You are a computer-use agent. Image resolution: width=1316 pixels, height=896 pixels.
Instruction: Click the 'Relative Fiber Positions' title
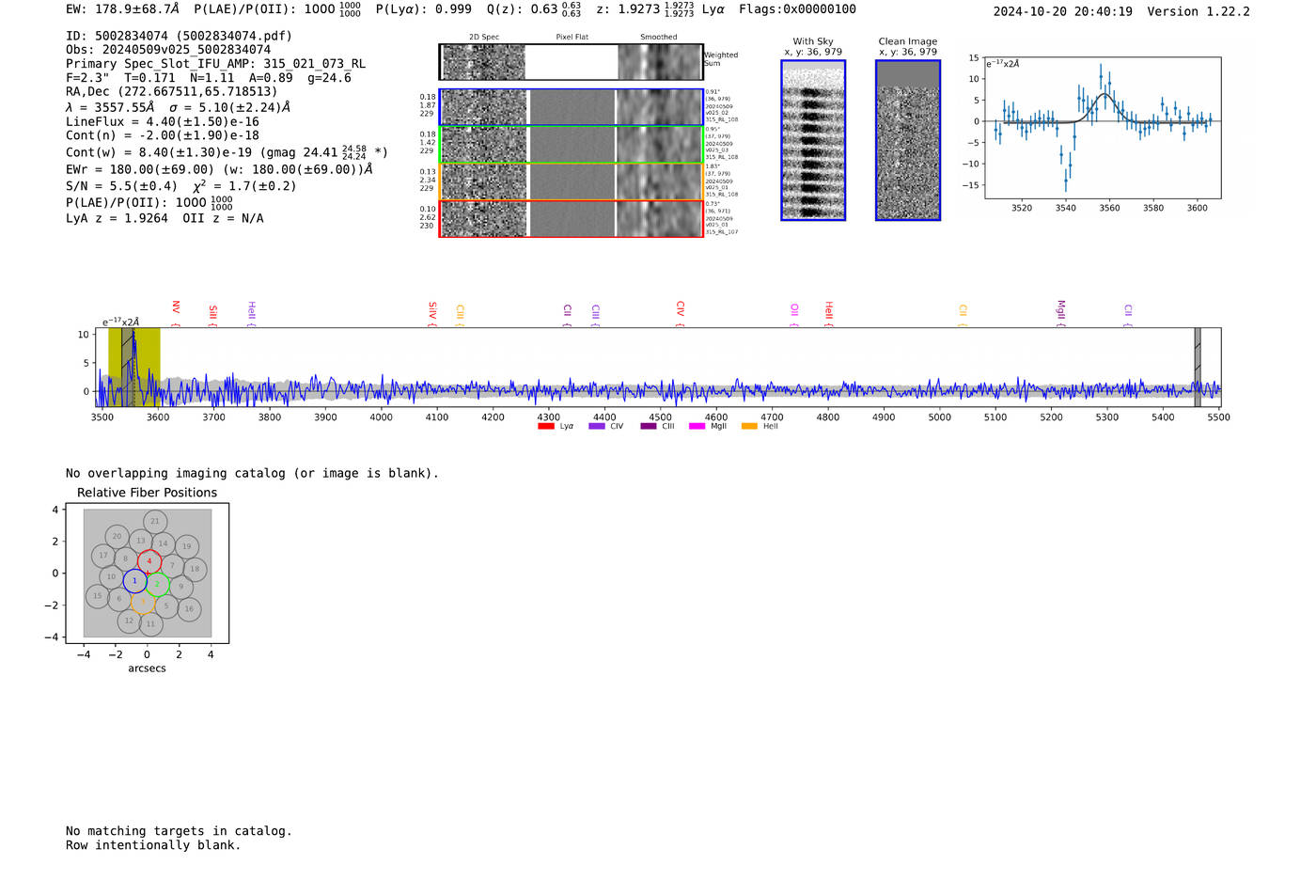coord(147,493)
